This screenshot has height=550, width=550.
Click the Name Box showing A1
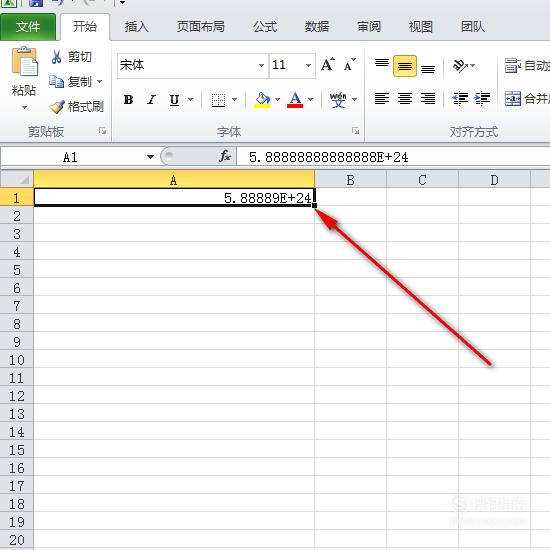(72, 157)
